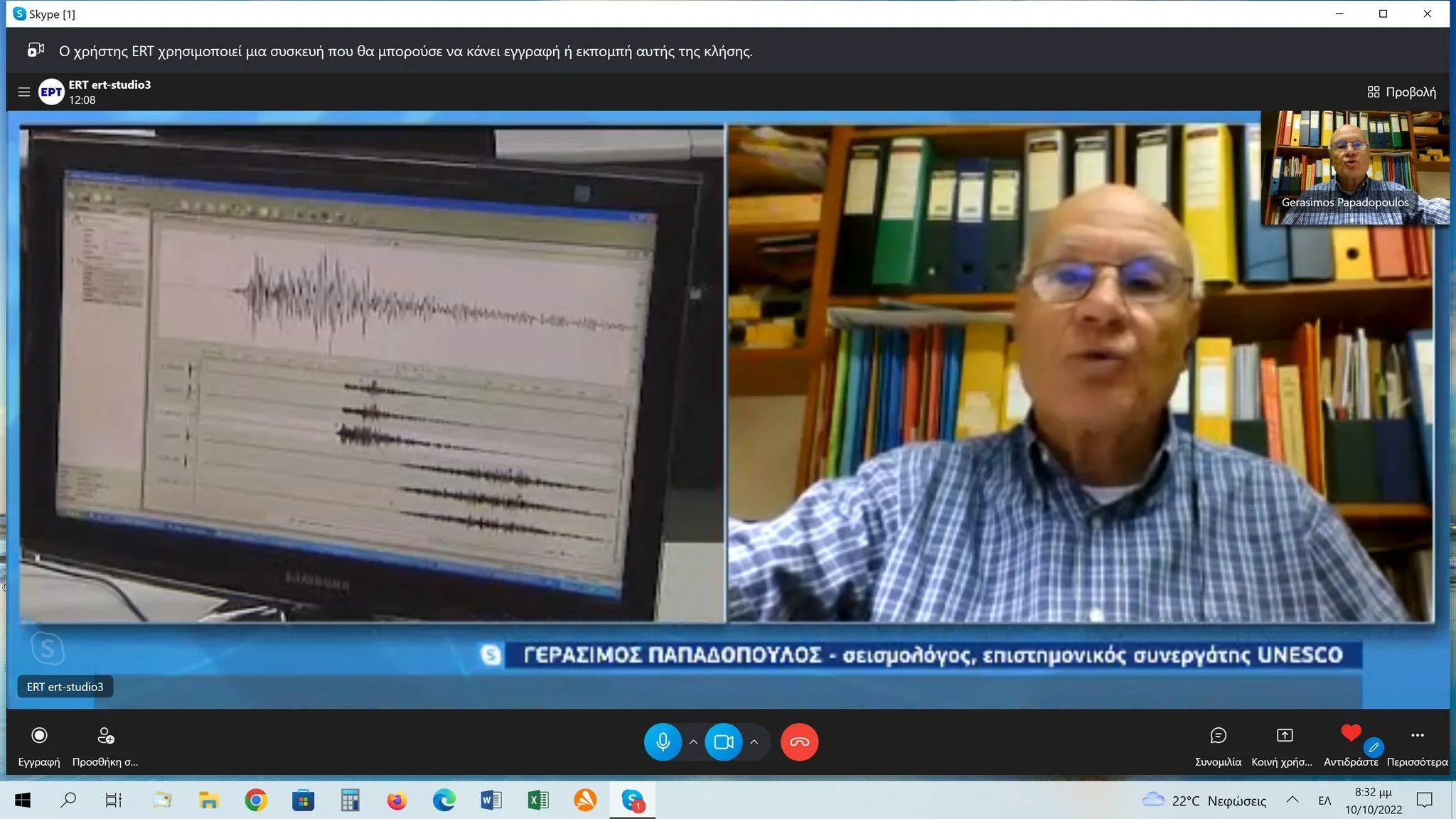Click the ERT ert-studio3 call title
1456x819 pixels.
point(109,85)
